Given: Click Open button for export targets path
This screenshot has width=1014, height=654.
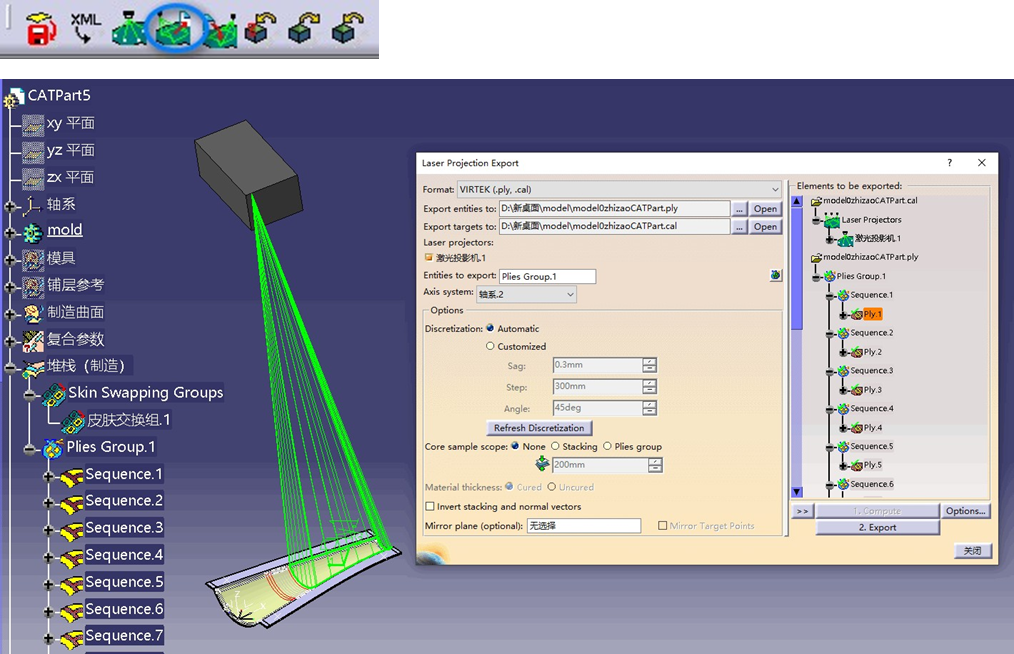Looking at the screenshot, I should [765, 226].
